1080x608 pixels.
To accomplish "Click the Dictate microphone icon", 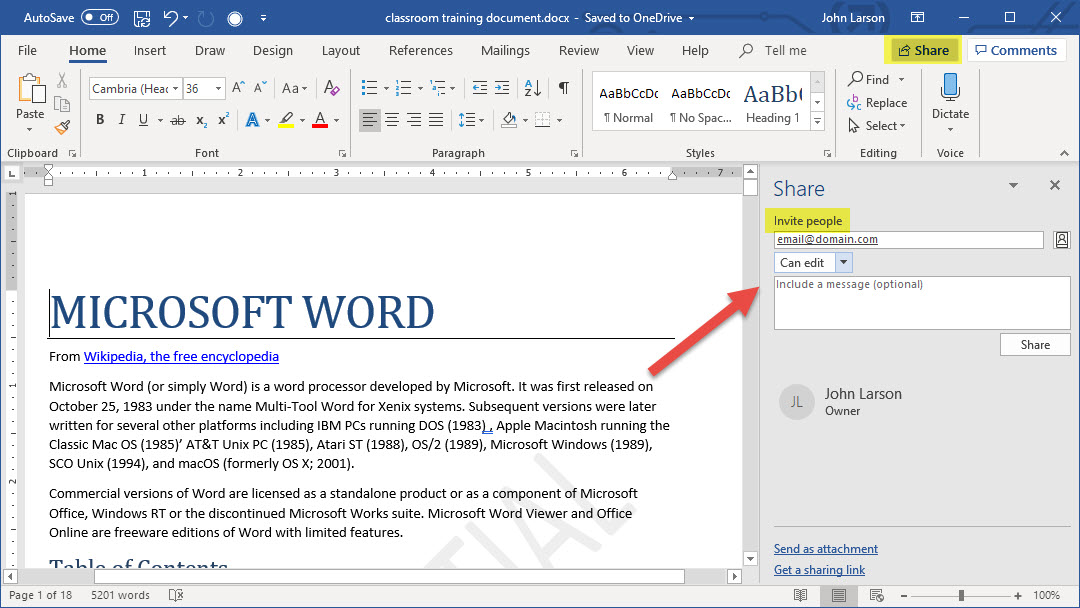I will [950, 88].
